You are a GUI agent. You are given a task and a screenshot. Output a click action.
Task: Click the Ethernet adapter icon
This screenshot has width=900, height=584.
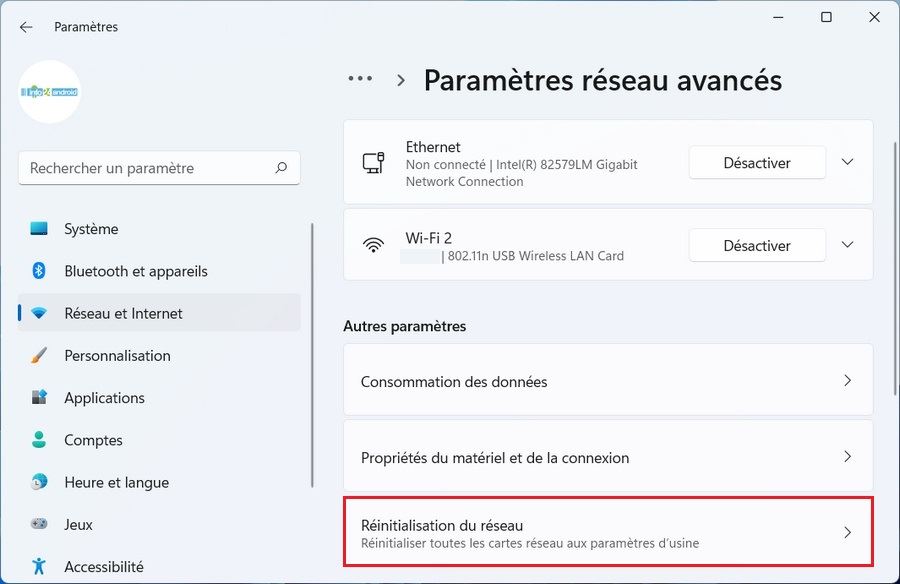374,163
